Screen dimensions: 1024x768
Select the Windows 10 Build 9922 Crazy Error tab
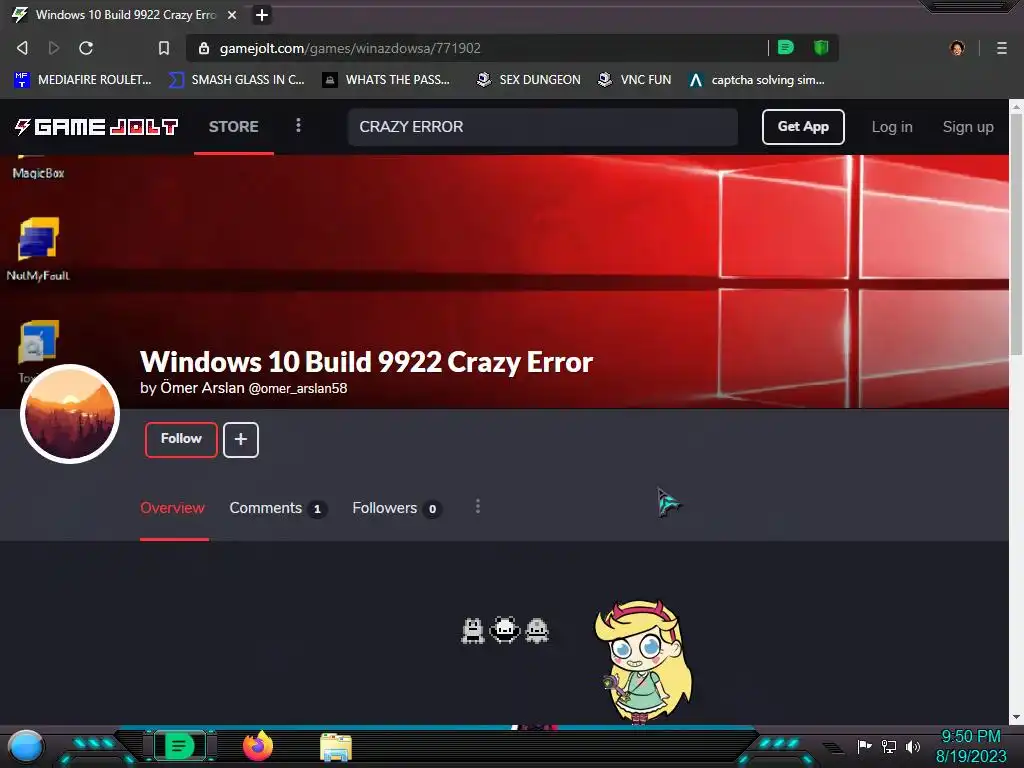(x=125, y=15)
